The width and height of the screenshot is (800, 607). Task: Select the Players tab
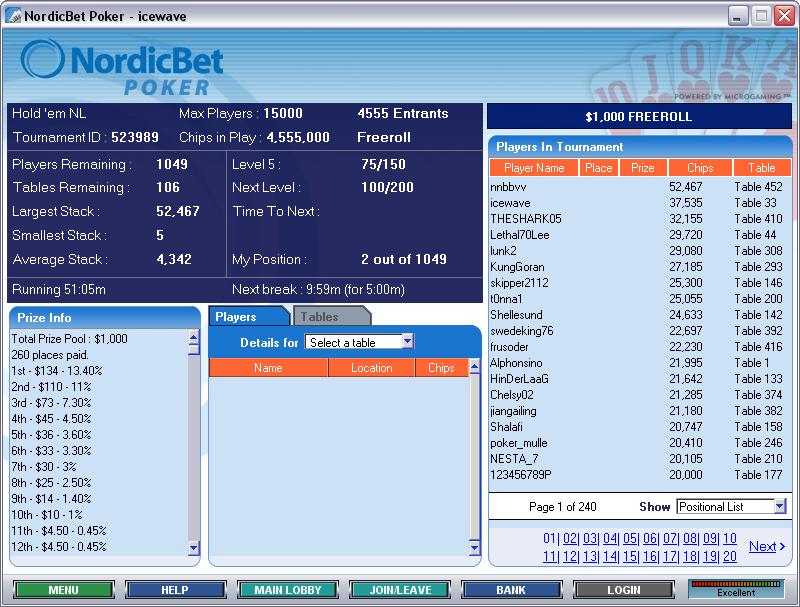247,317
